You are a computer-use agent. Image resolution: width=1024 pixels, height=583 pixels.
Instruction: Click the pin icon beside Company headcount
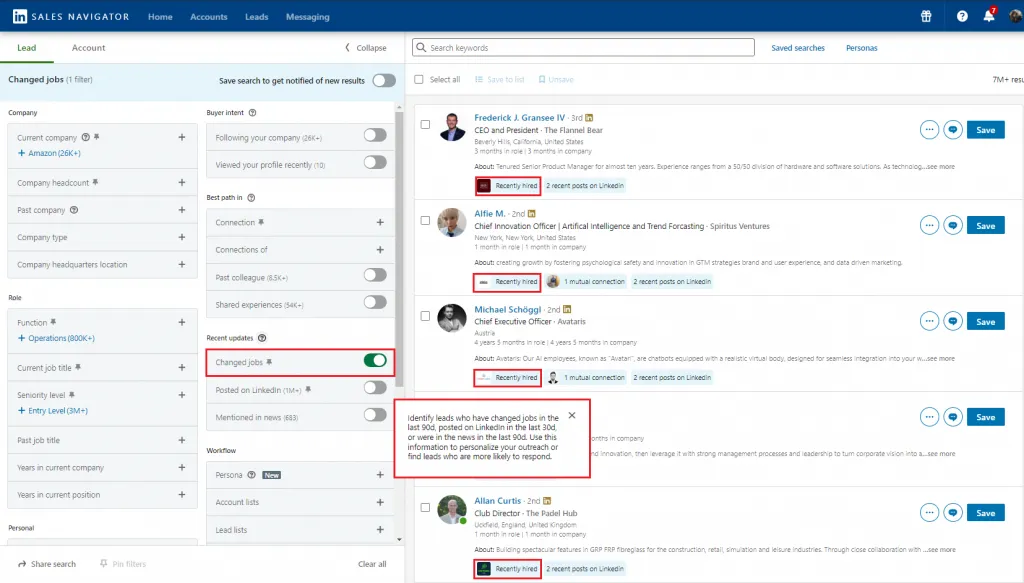[x=95, y=182]
